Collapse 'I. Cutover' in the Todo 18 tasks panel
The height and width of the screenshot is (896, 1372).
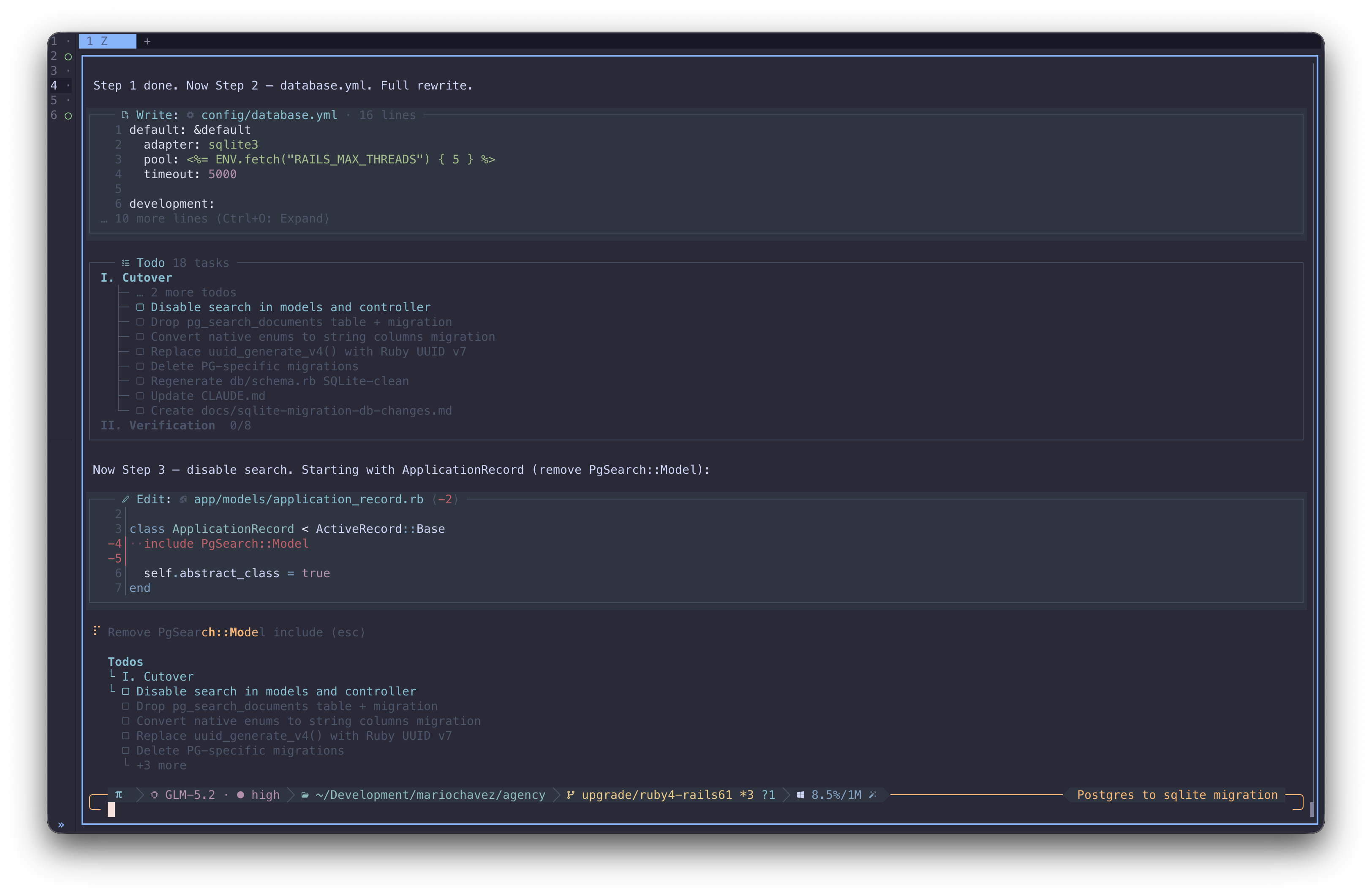(136, 277)
